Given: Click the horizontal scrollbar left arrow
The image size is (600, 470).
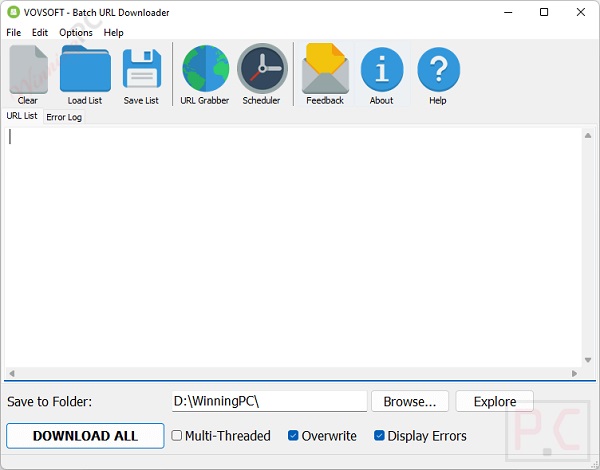Looking at the screenshot, I should pyautogui.click(x=12, y=373).
